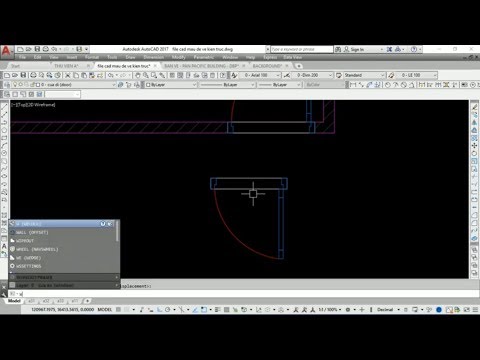Toggle Transparency in status bar

click(227, 310)
